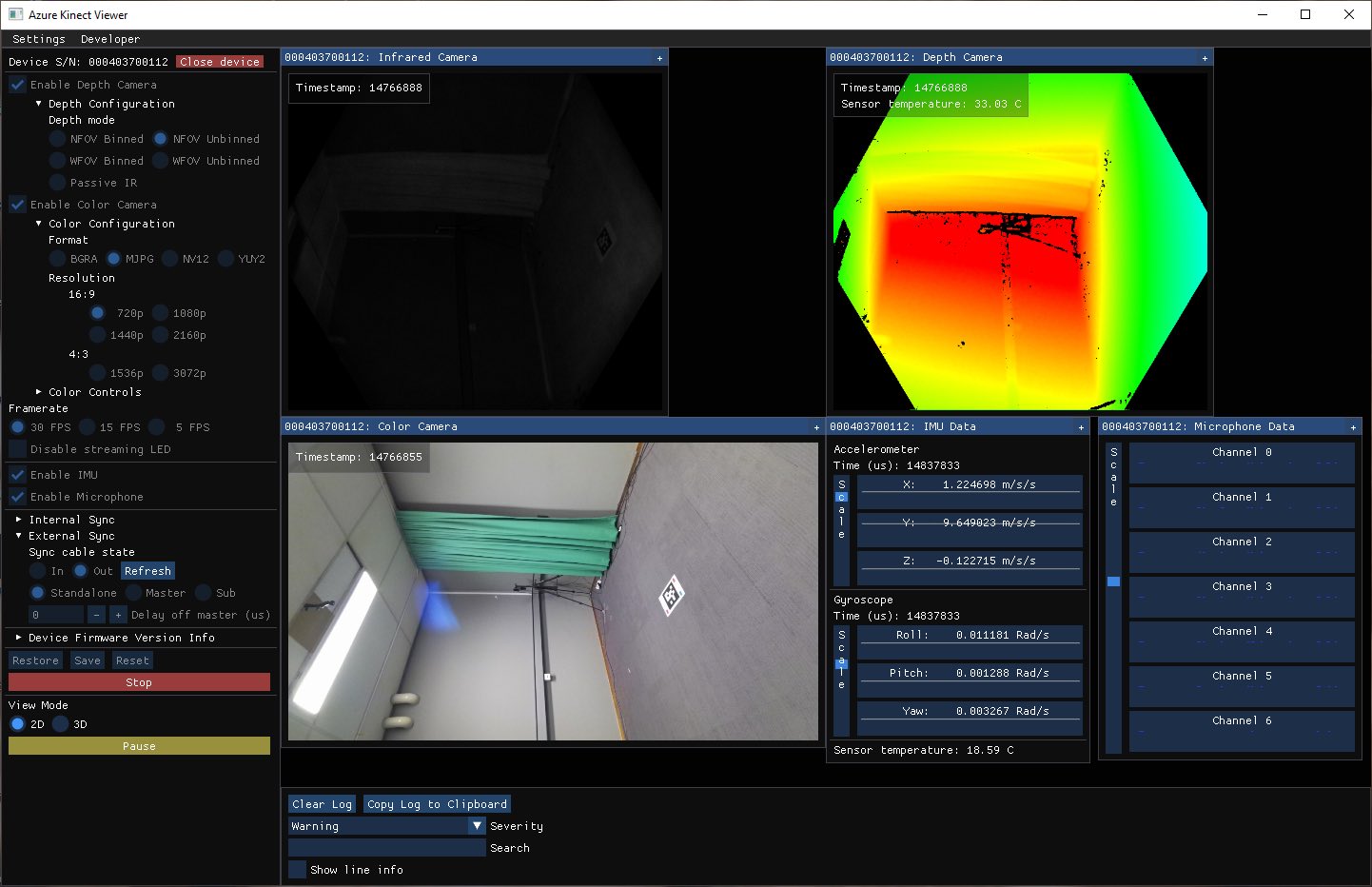
Task: Set framerate to 5 FPS
Action: tap(156, 427)
